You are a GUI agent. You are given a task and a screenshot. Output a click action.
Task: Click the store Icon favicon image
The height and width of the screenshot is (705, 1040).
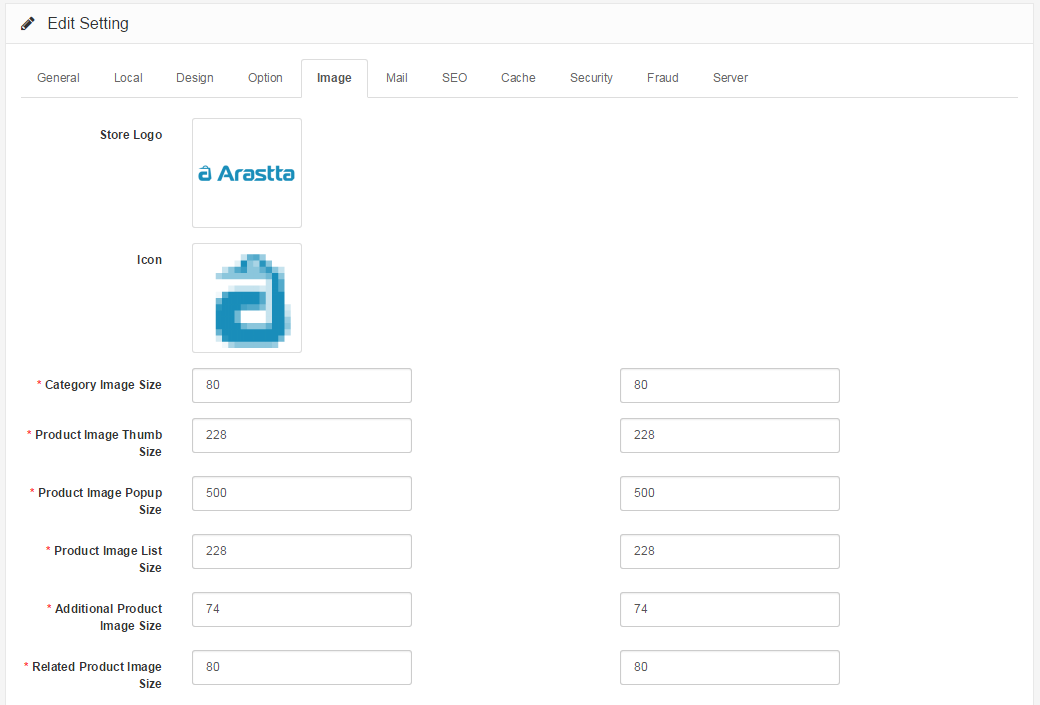pyautogui.click(x=247, y=298)
